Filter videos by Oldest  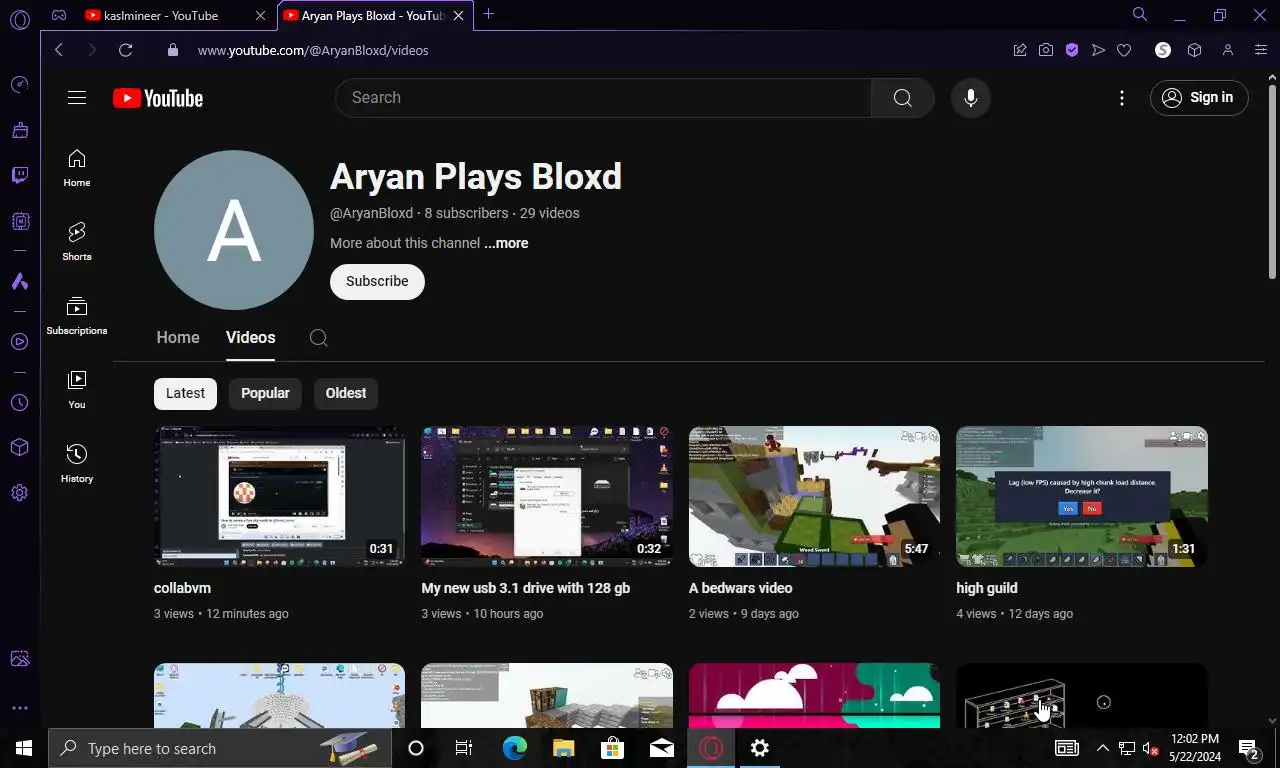(346, 393)
